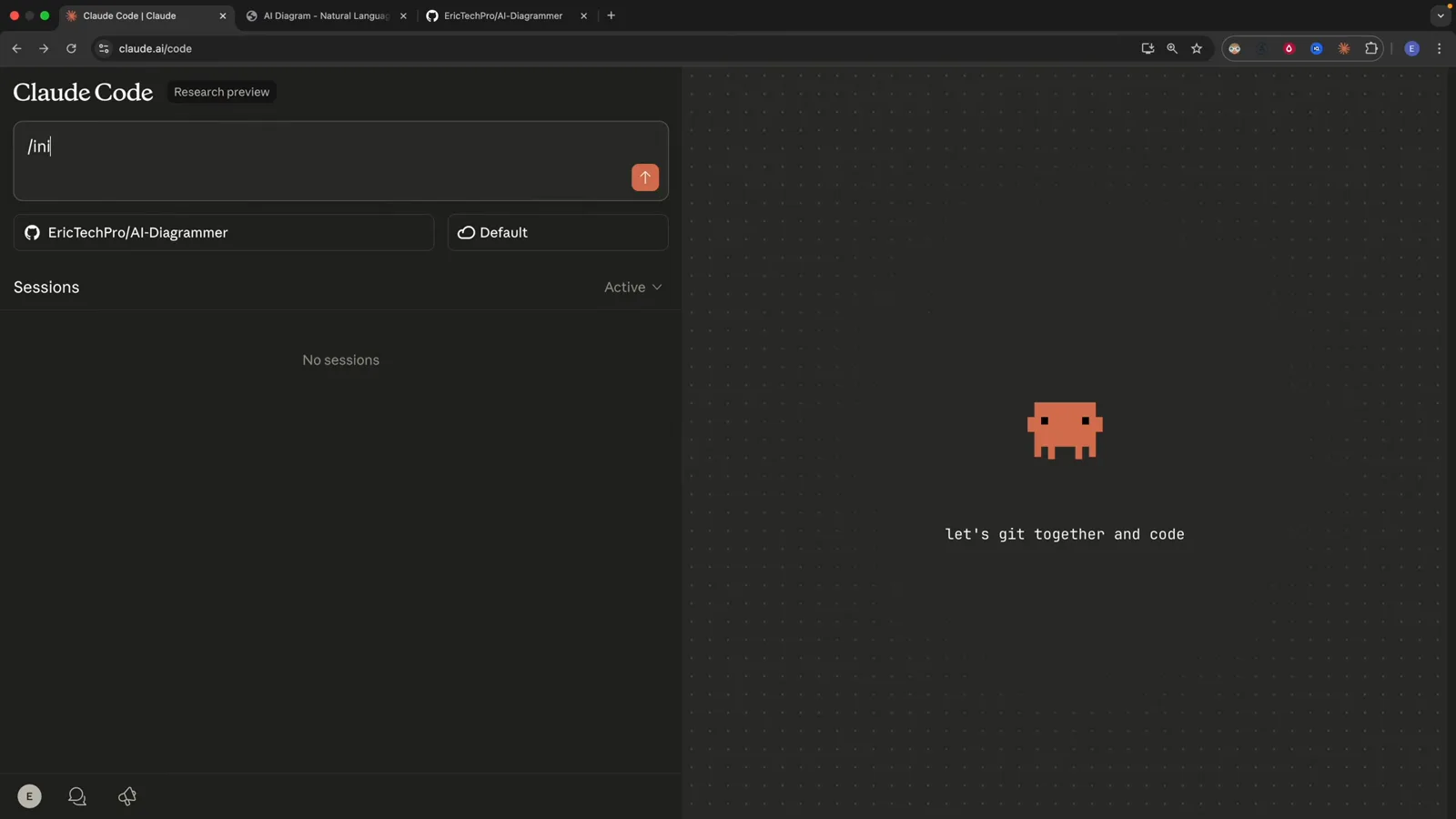Open the Default environment selector

pyautogui.click(x=558, y=232)
